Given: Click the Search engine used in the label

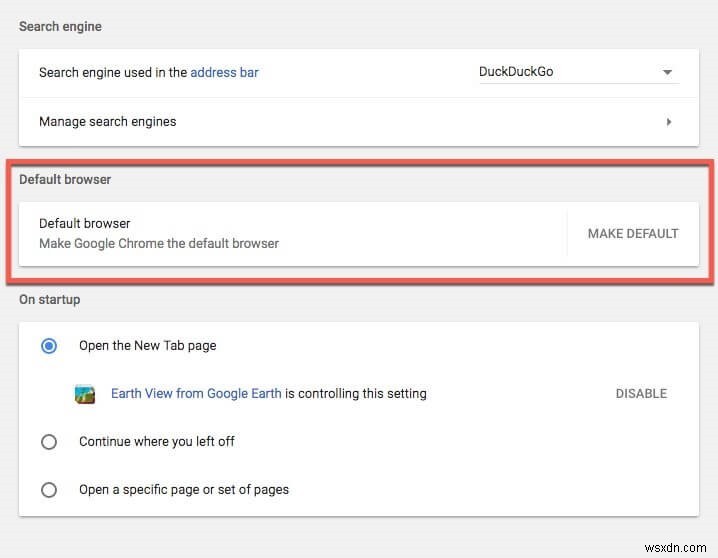Looking at the screenshot, I should 112,73.
